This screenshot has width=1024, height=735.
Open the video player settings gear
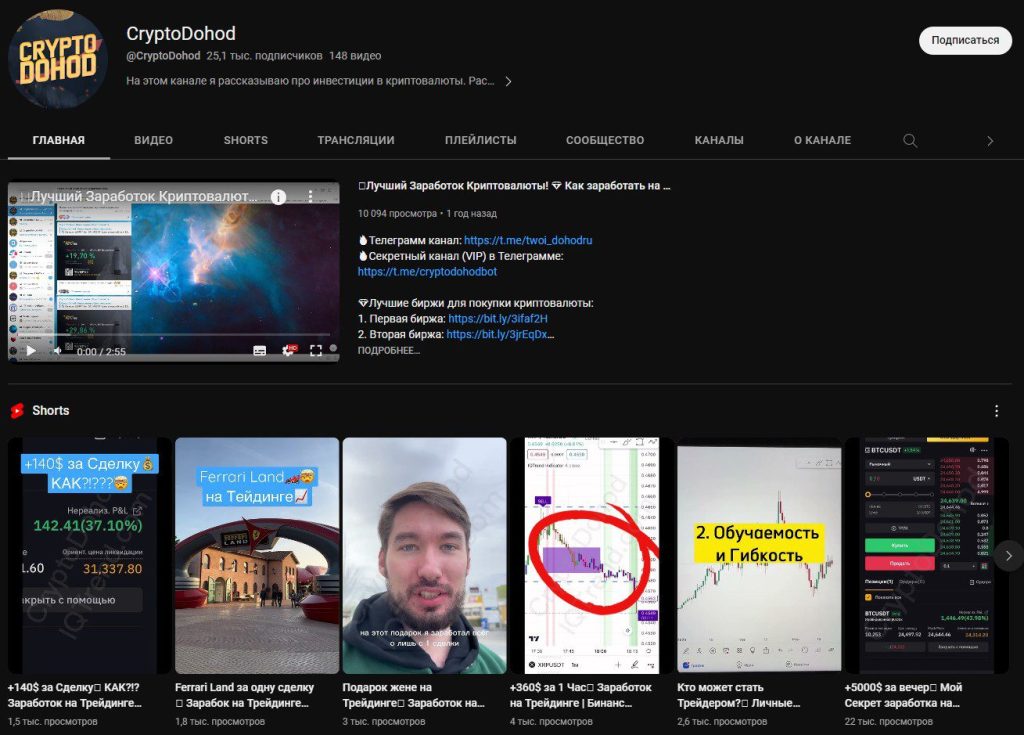[x=288, y=351]
